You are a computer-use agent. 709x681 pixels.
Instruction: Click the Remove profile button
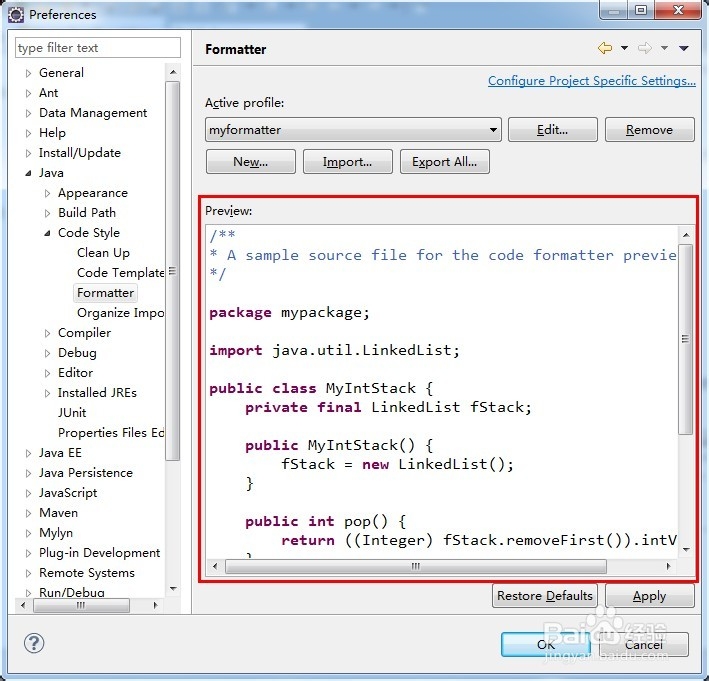point(649,130)
